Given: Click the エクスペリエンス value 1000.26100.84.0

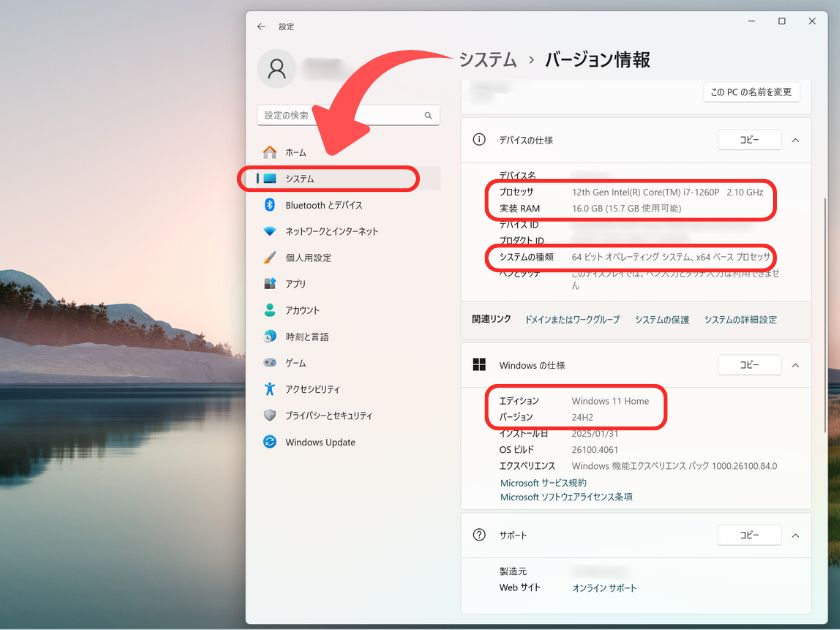Looking at the screenshot, I should [674, 466].
